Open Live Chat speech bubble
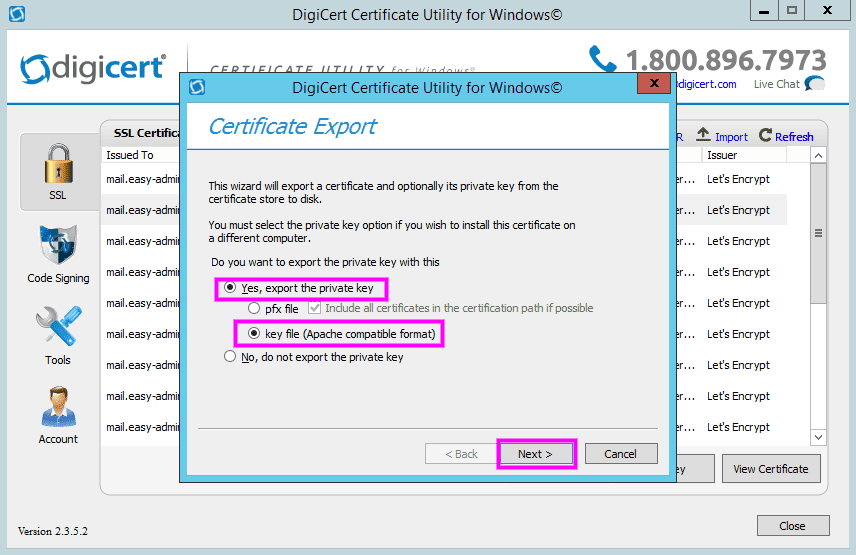Image resolution: width=856 pixels, height=555 pixels. click(x=815, y=83)
